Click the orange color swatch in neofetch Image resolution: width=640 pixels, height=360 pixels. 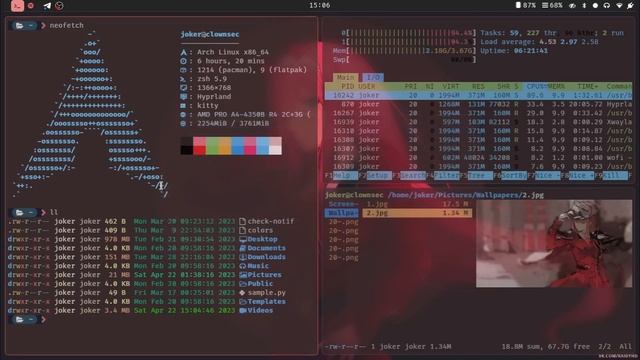[x=224, y=146]
